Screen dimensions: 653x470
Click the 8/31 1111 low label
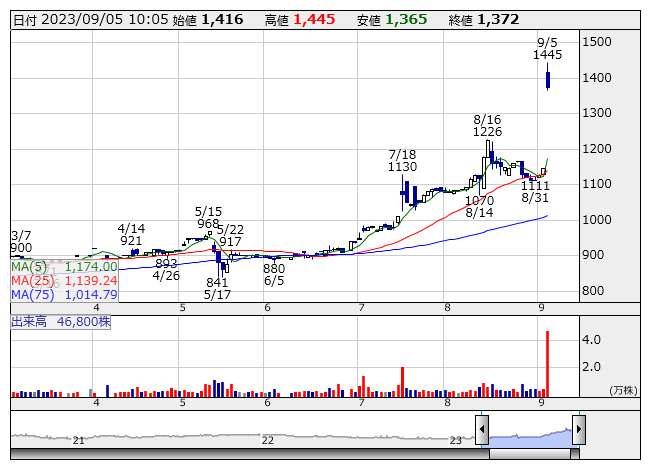click(535, 191)
